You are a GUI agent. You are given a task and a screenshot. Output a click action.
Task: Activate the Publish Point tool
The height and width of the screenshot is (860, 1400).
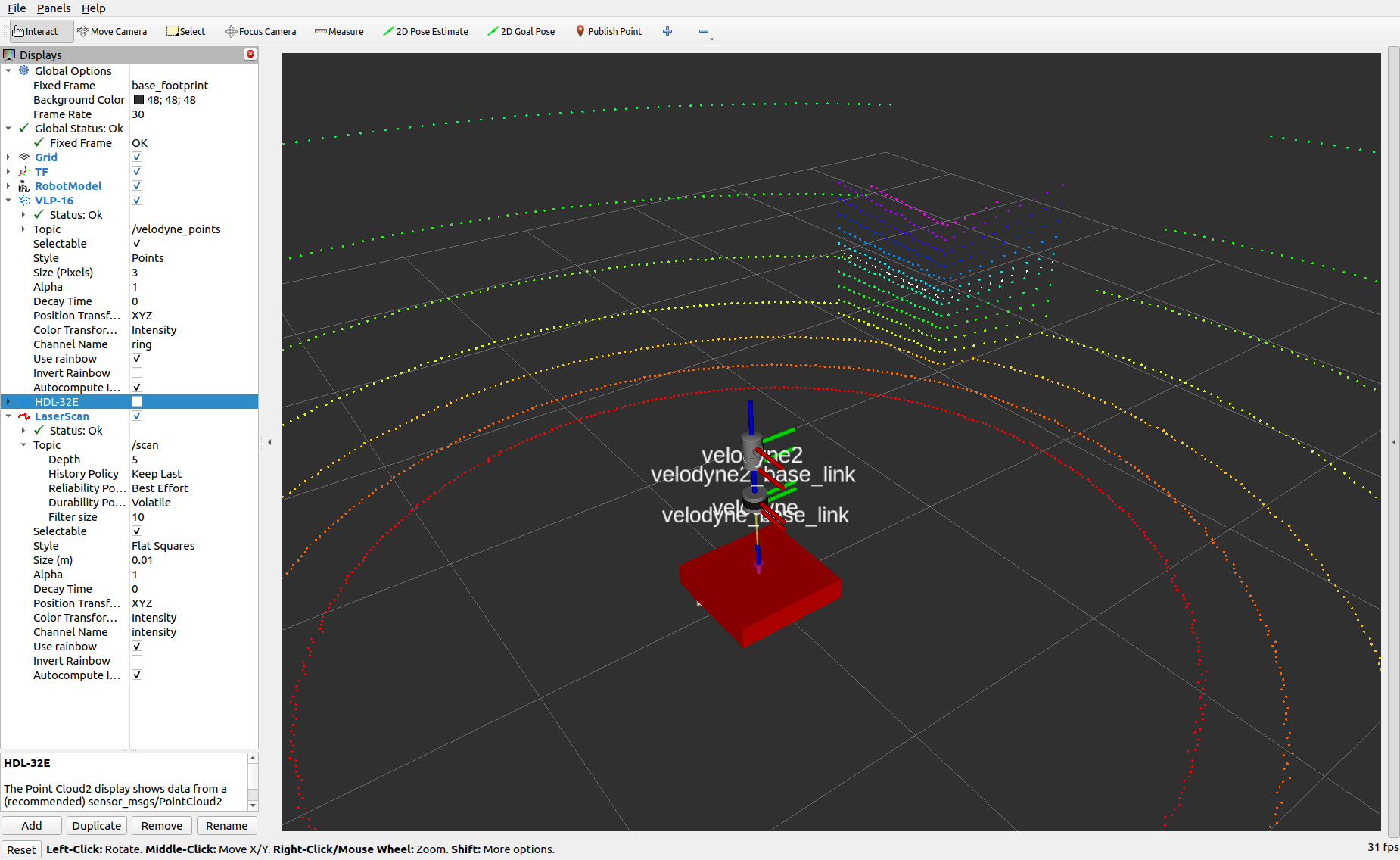click(609, 31)
